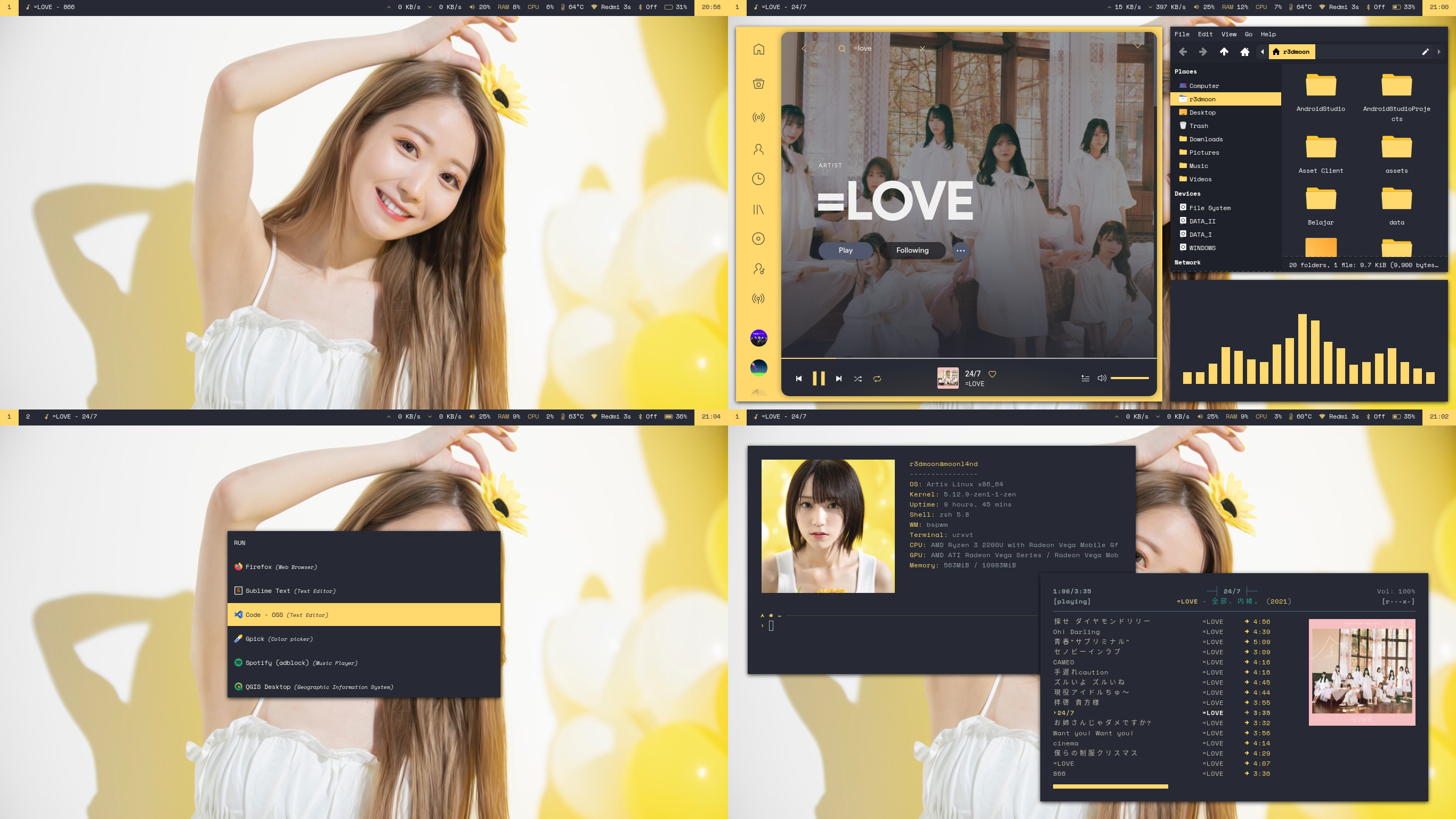The image size is (1456, 819).
Task: Click the profile person icon in the Spotify sidebar
Action: pyautogui.click(x=758, y=149)
